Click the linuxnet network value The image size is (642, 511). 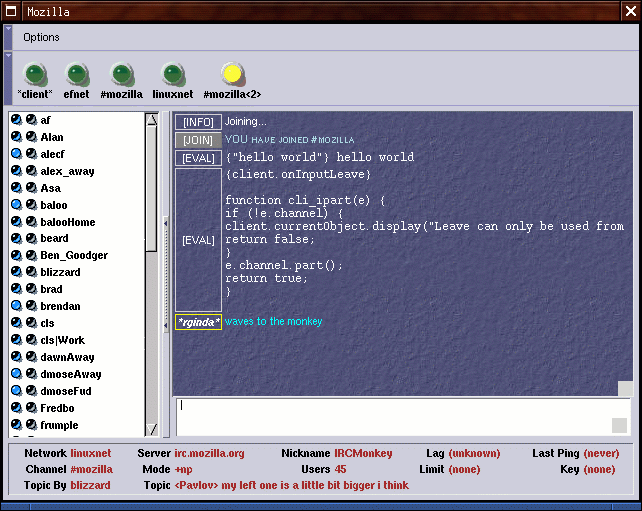tap(91, 453)
